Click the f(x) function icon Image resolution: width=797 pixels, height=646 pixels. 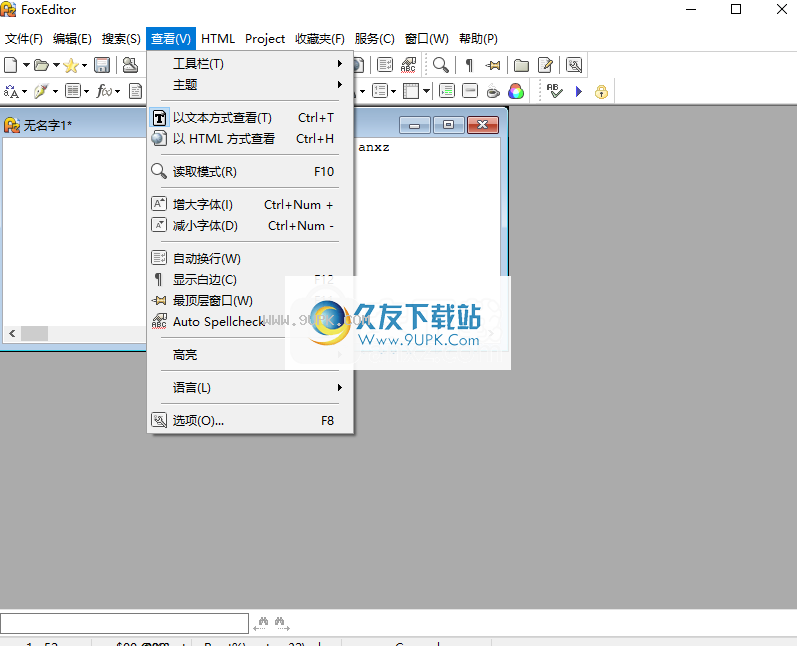pyautogui.click(x=104, y=91)
